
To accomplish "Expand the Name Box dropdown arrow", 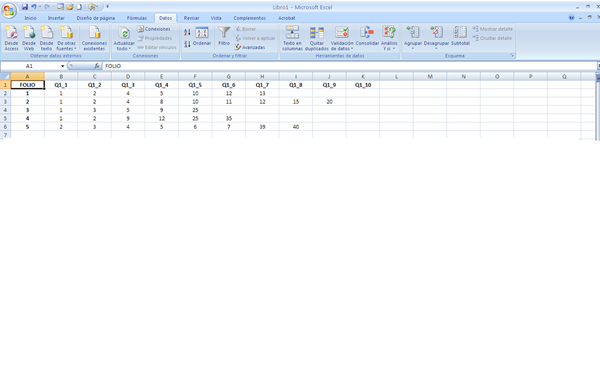I will (62, 66).
